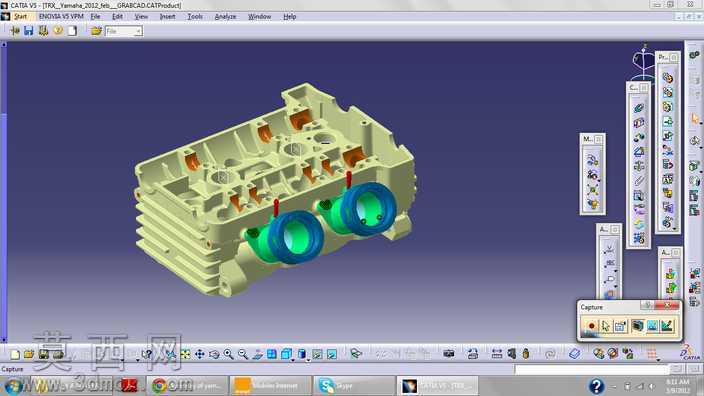Expand the quick view dropdown arrow
704x396 pixels.
click(293, 360)
